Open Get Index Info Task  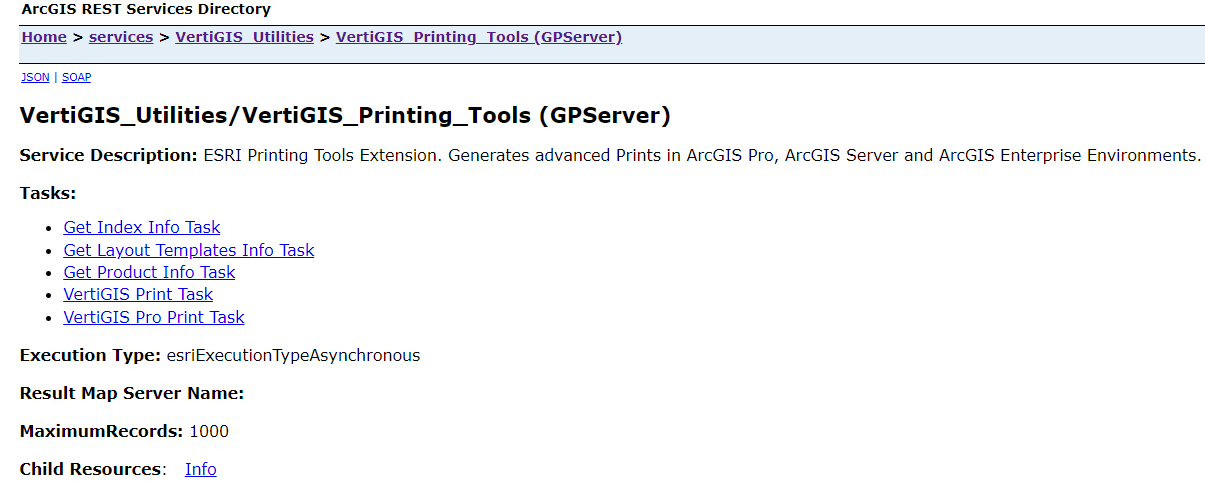point(142,227)
